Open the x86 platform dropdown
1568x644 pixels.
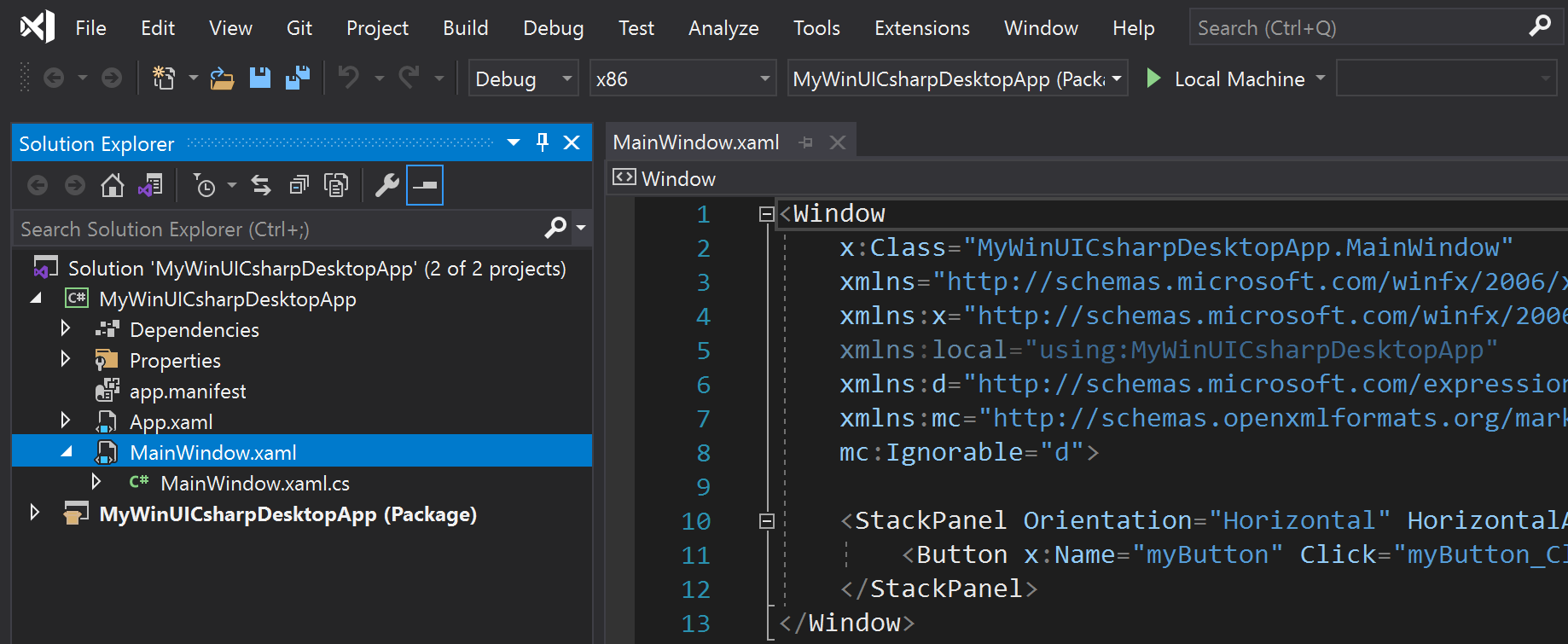(x=683, y=78)
